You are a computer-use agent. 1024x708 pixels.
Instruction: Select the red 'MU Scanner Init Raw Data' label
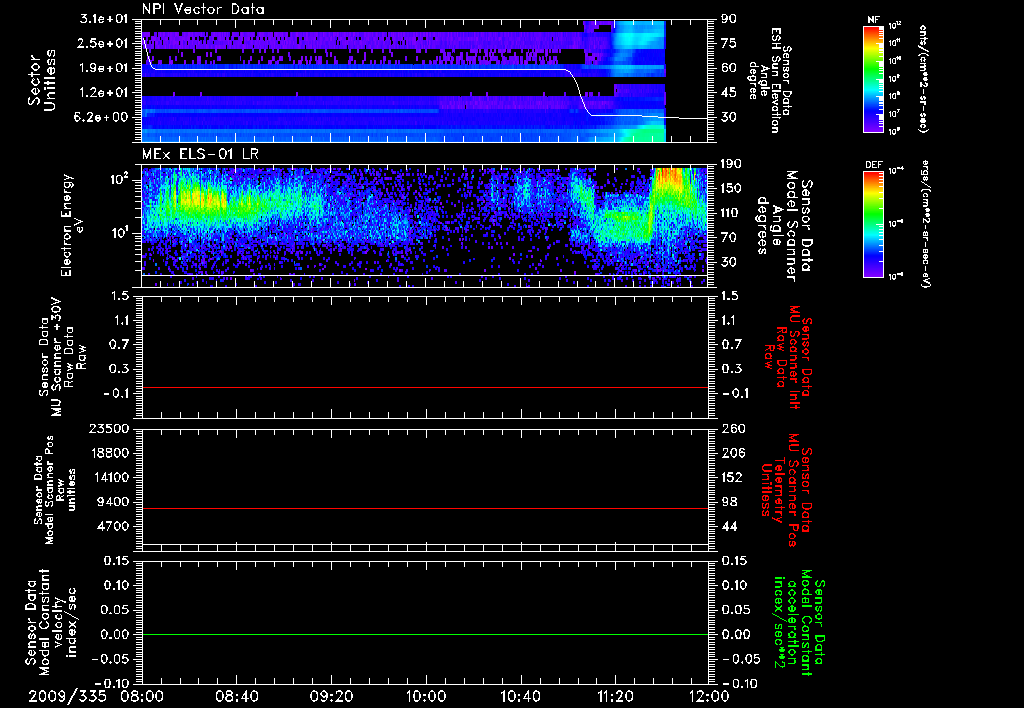[787, 356]
